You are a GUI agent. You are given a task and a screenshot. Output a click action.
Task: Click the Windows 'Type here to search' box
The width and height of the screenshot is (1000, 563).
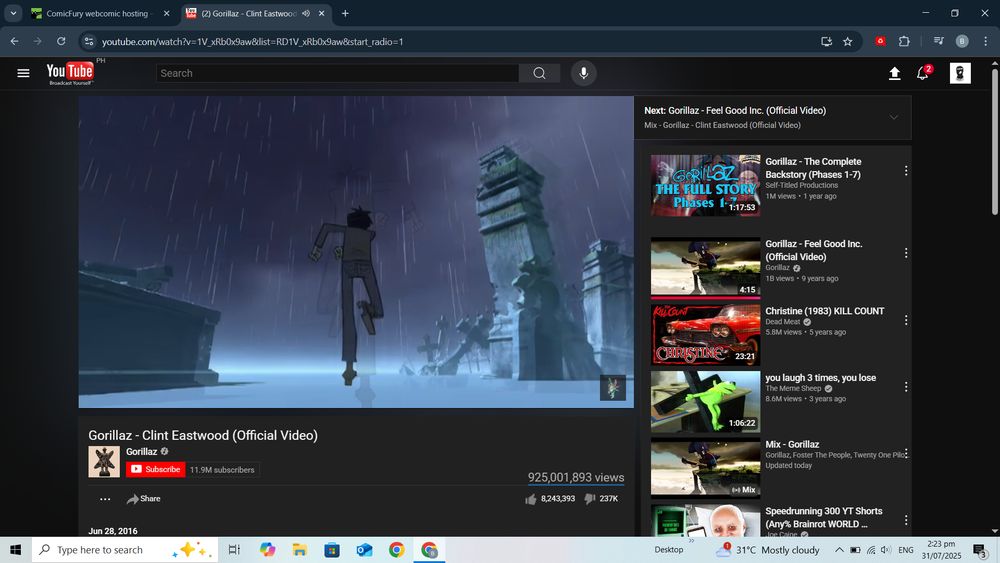[125, 550]
